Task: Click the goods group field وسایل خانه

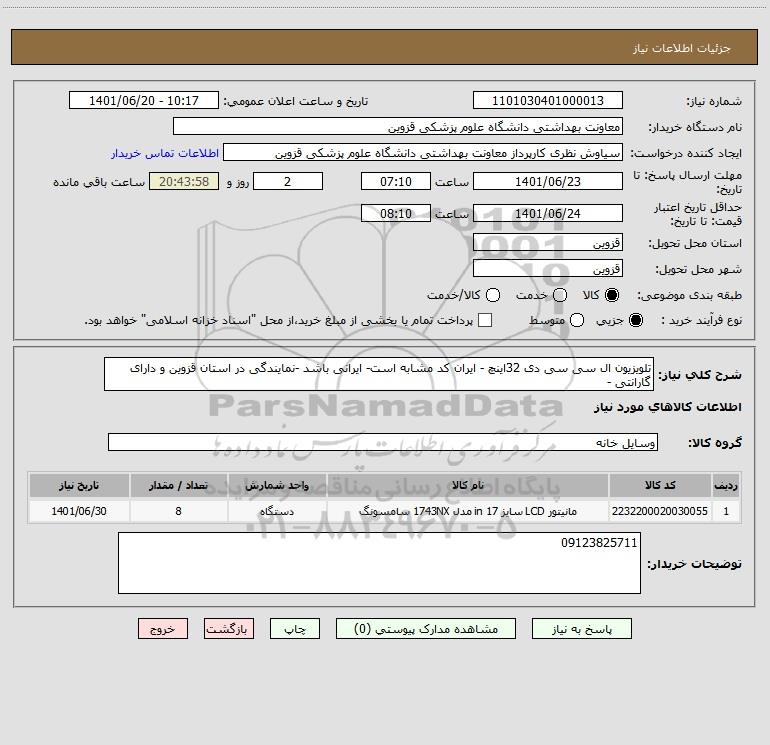Action: (383, 442)
